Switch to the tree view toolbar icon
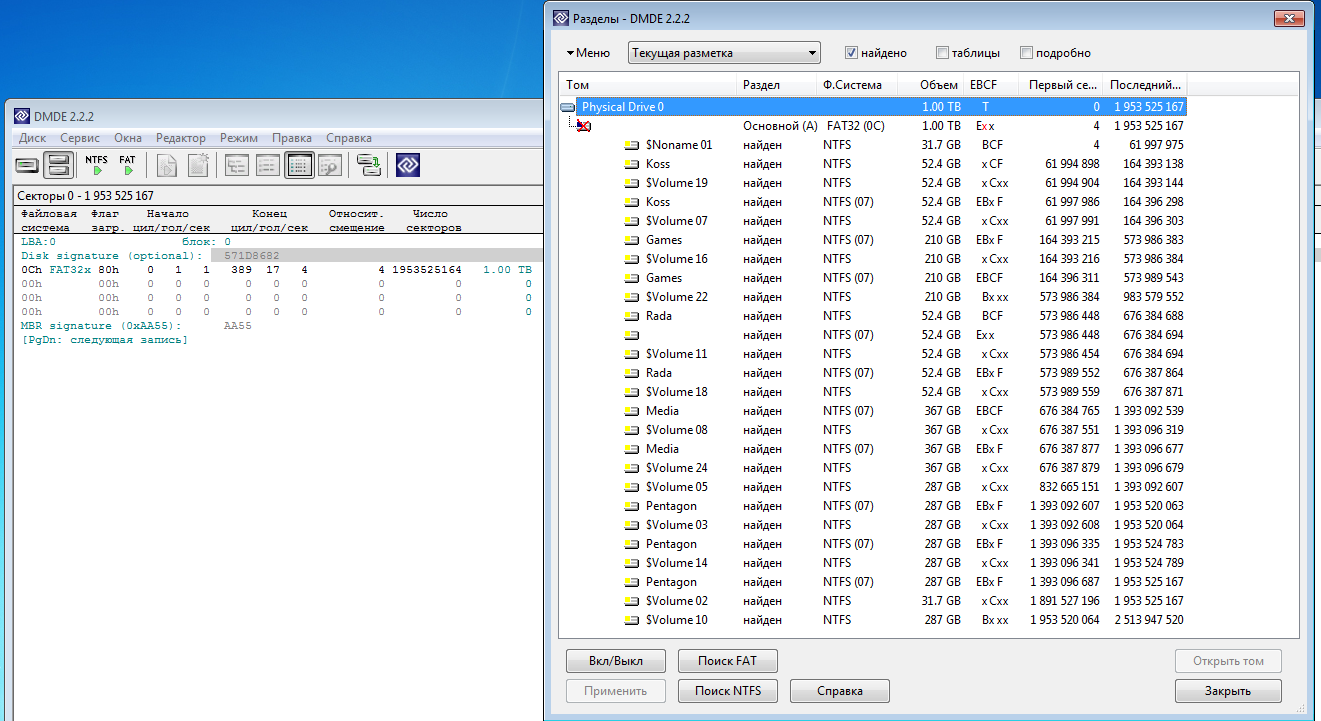Viewport: 1321px width, 721px height. point(237,165)
